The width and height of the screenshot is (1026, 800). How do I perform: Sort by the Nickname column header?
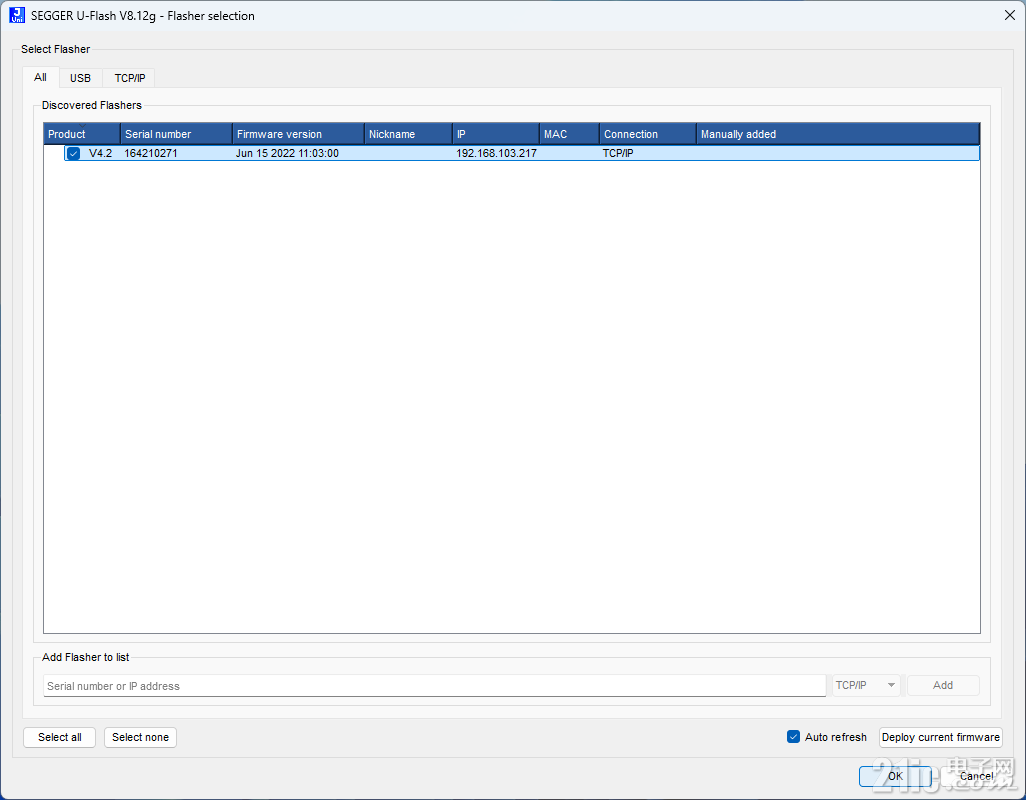[x=408, y=134]
